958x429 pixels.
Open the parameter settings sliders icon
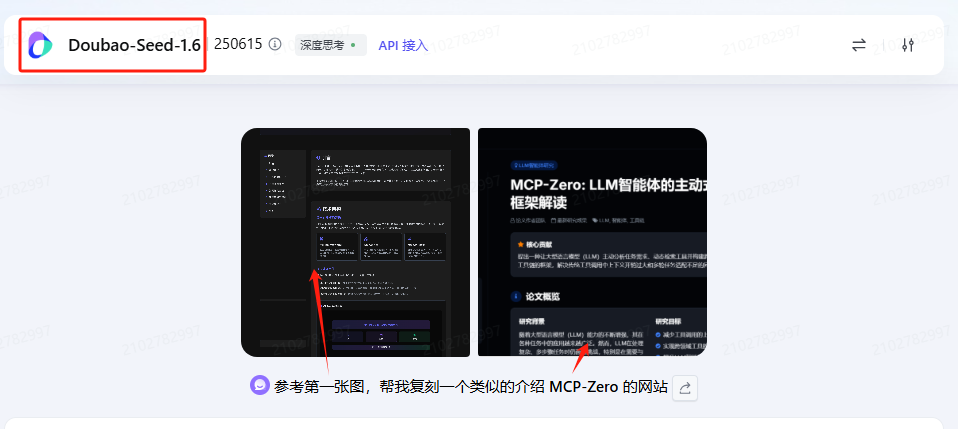[x=908, y=45]
